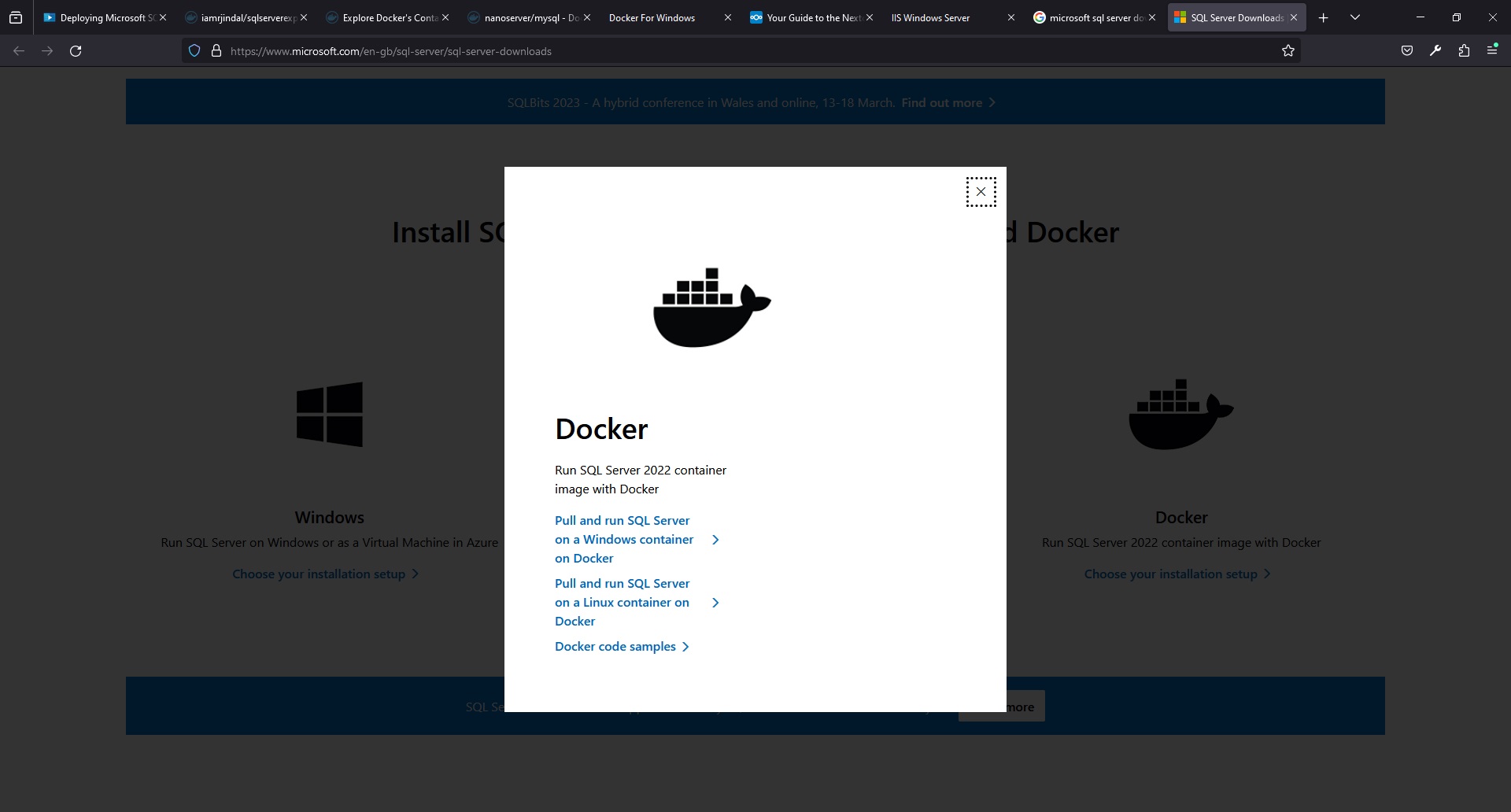Close the Explore Docker's Container tab

445,17
